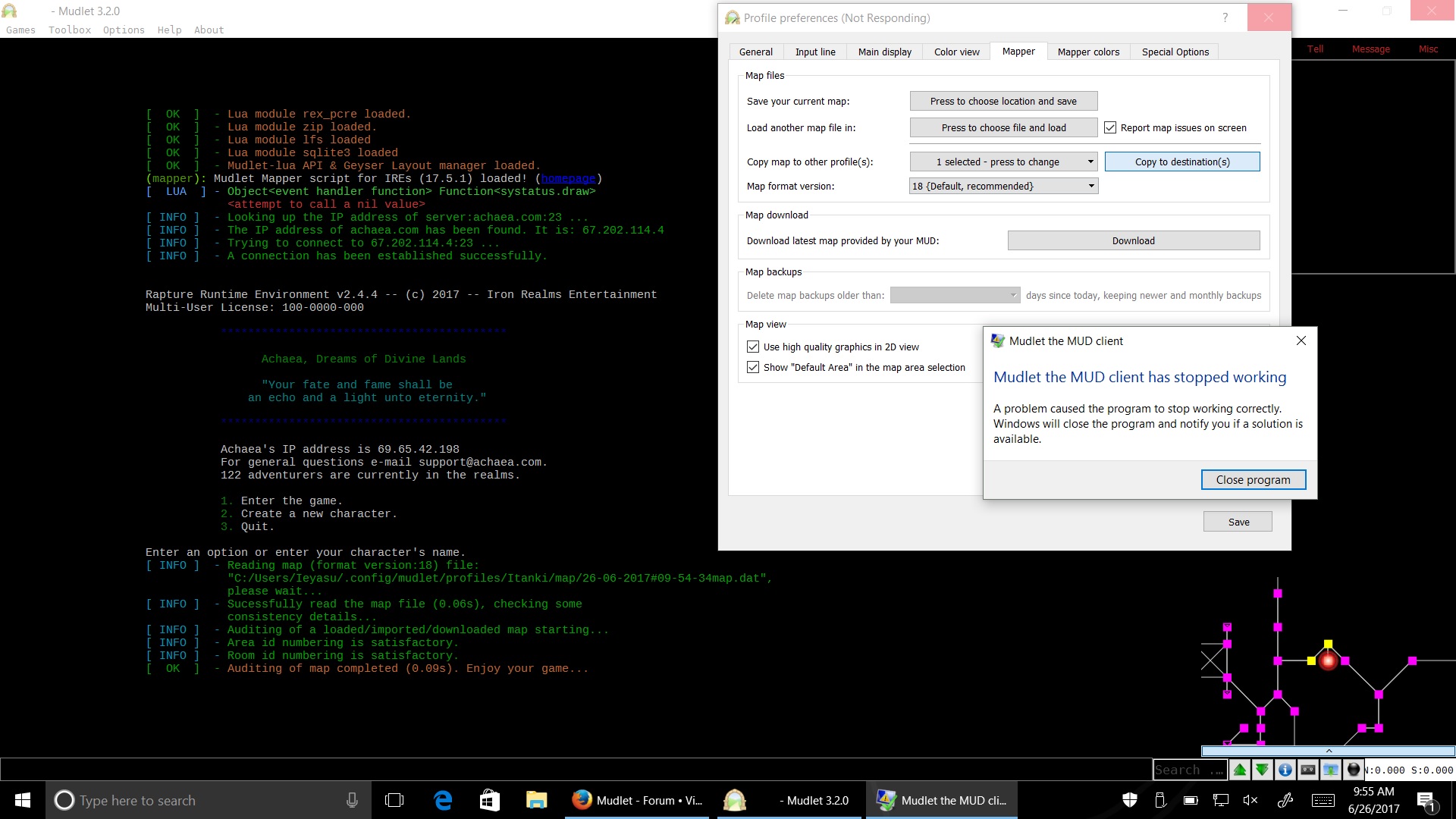1456x819 pixels.
Task: Toggle Report map issues on screen checkbox
Action: 1110,127
